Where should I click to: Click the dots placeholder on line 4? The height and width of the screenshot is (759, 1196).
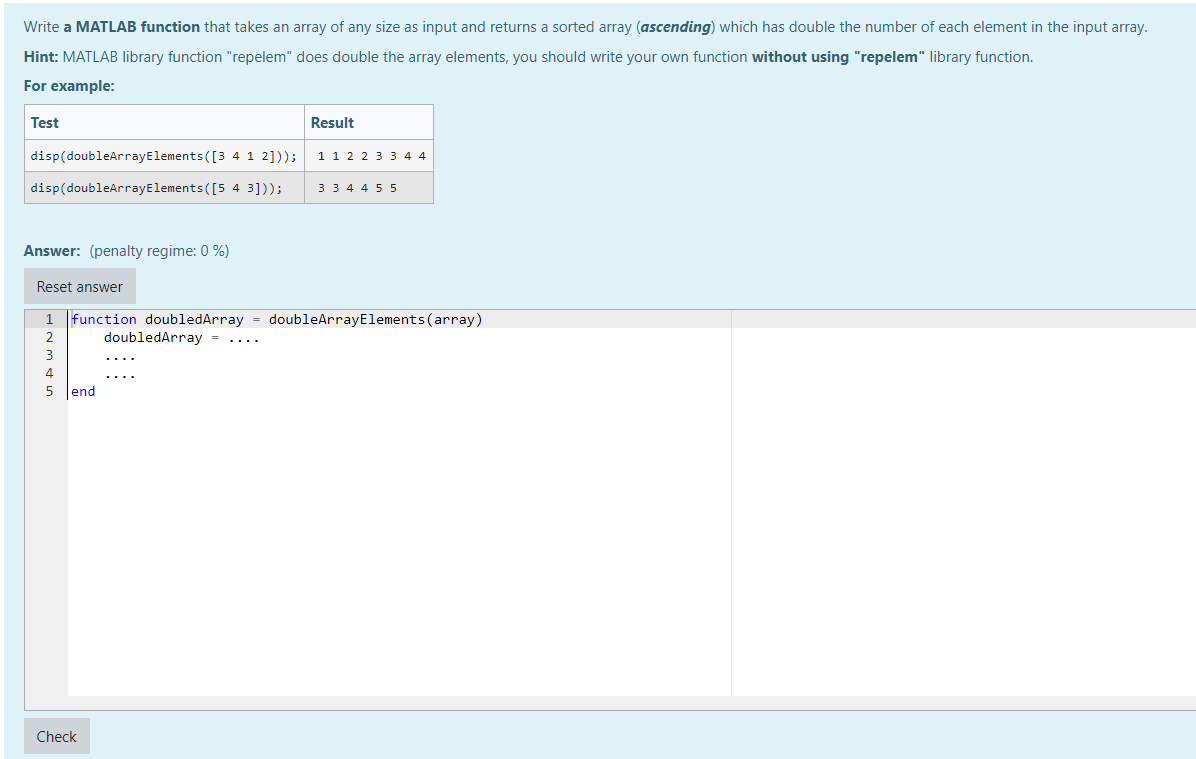click(122, 373)
